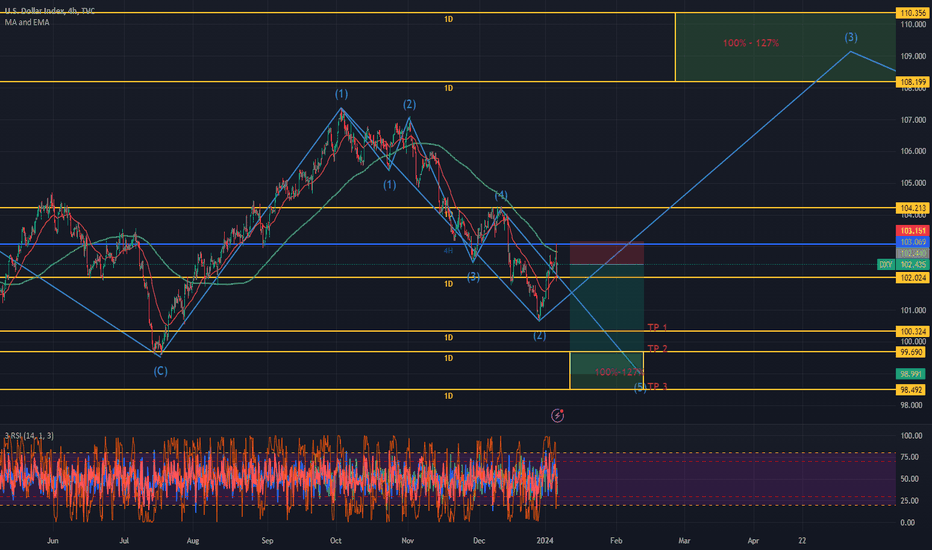Screen dimensions: 932x550
Task: Click the (C) wave label
Action: point(160,371)
